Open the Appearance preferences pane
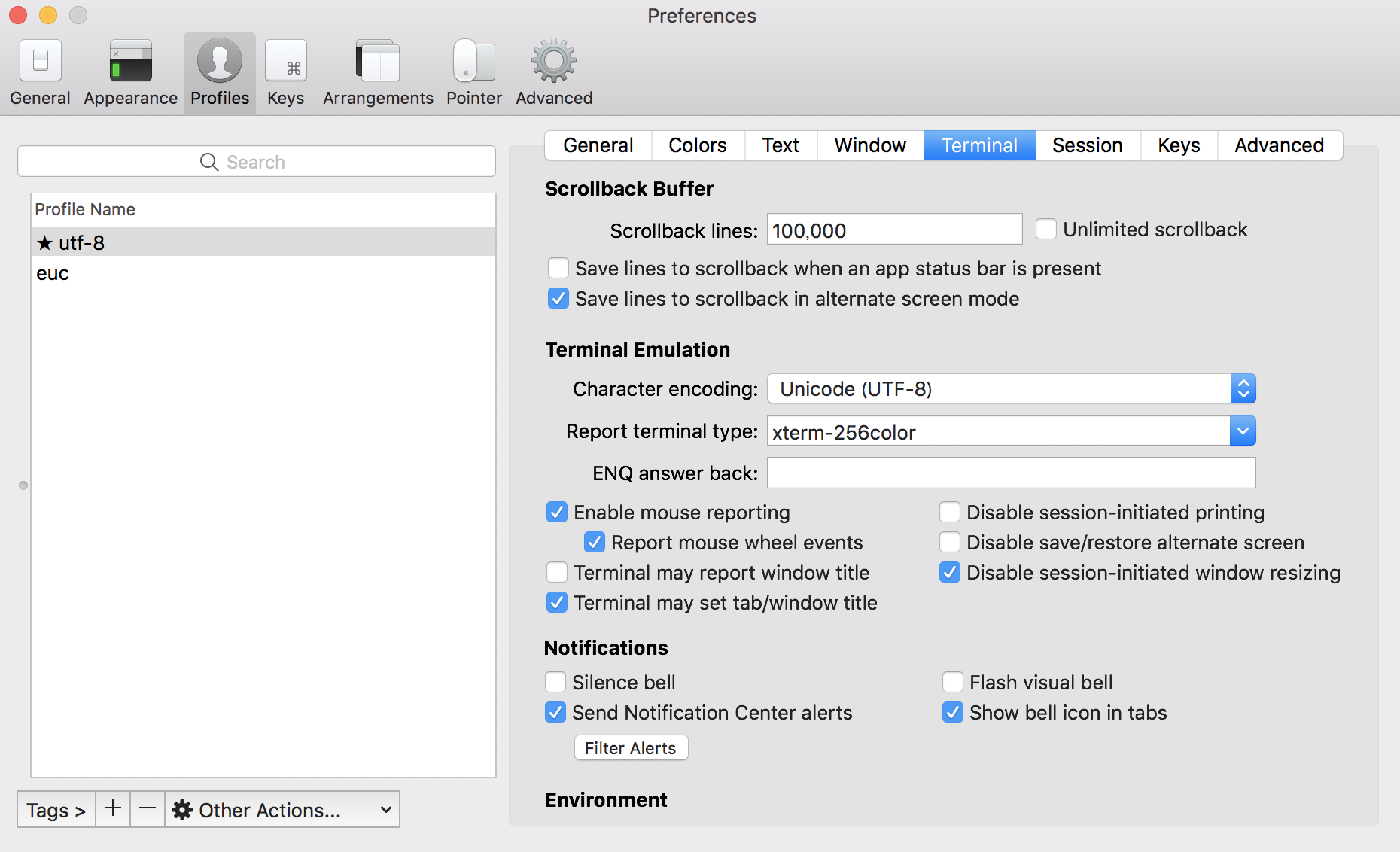The width and height of the screenshot is (1400, 852). (130, 61)
